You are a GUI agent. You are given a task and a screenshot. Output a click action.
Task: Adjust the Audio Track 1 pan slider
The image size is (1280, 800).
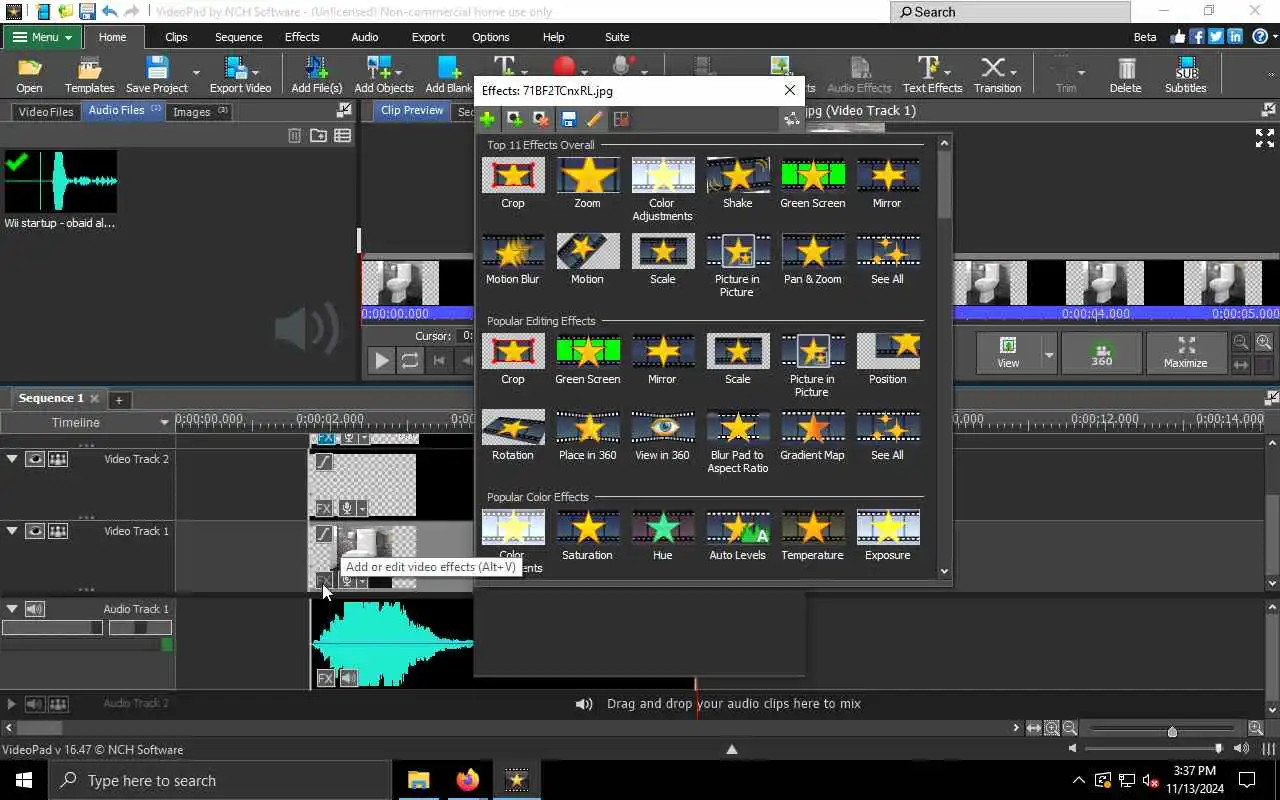coord(140,628)
